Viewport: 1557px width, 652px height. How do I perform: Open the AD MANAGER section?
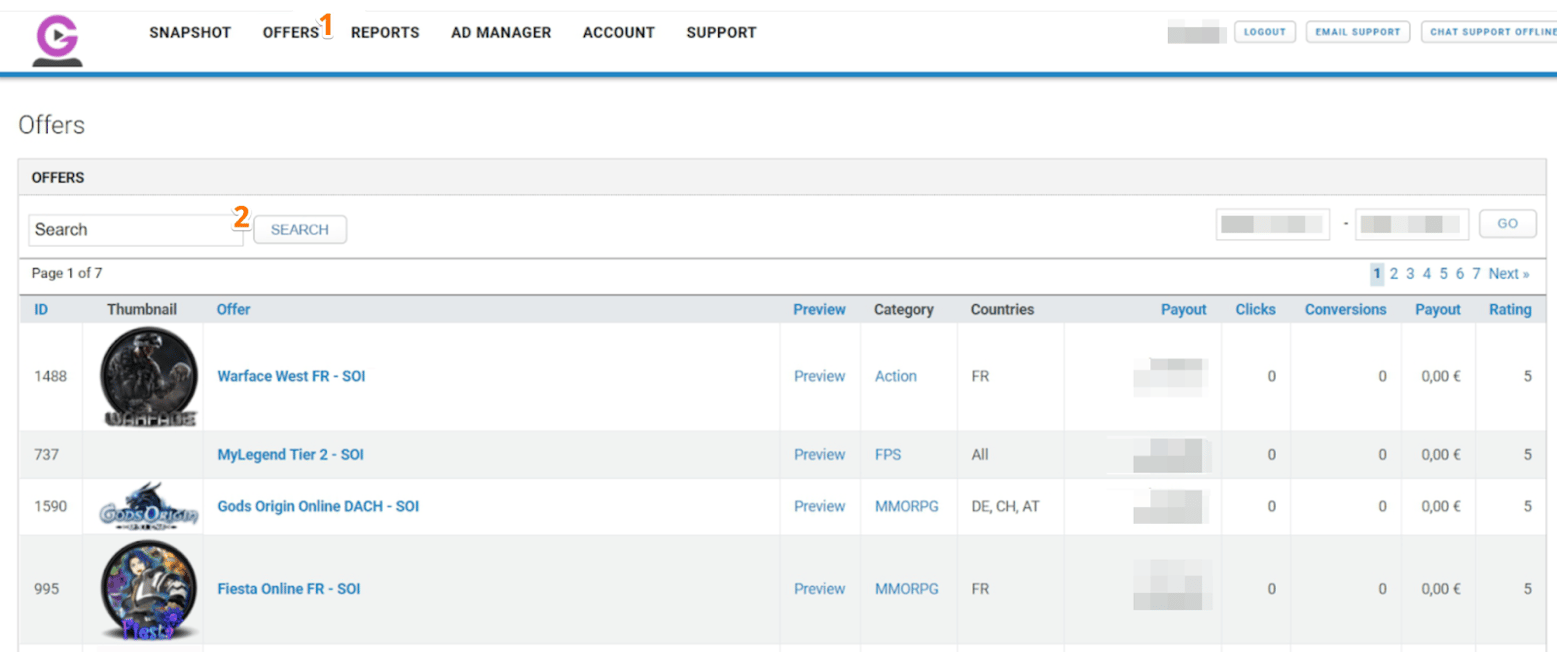[501, 32]
